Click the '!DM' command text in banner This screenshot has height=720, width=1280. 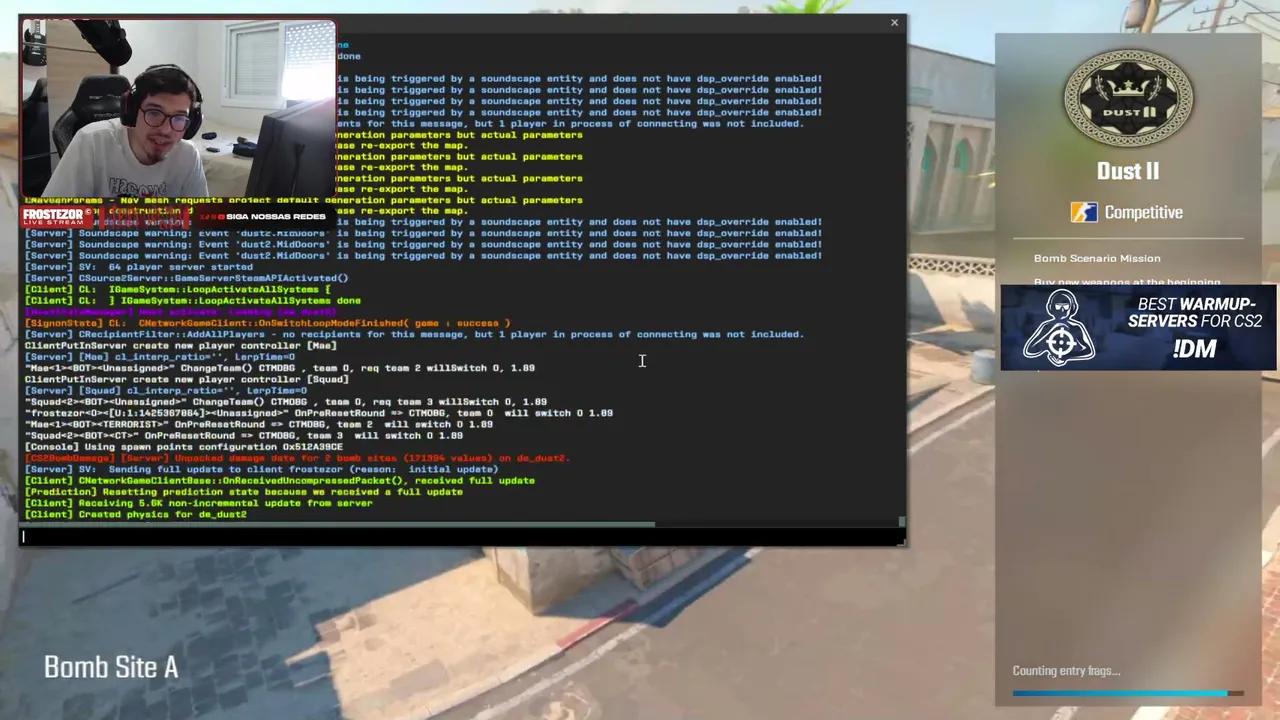(1195, 348)
